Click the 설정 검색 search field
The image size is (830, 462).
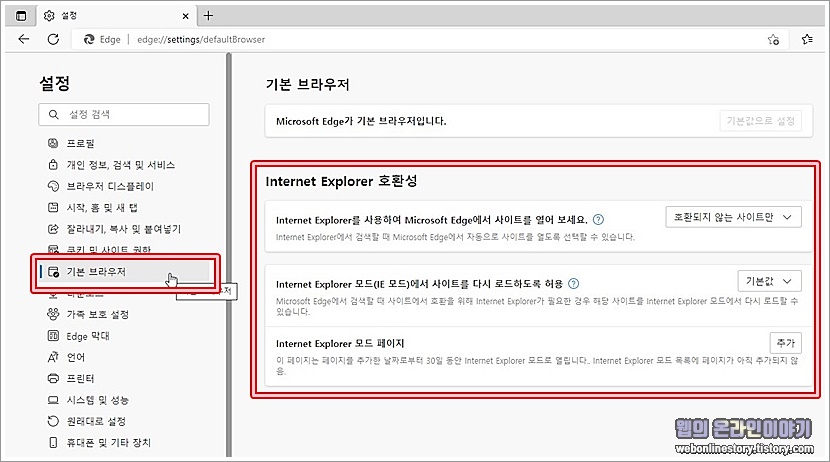point(124,114)
